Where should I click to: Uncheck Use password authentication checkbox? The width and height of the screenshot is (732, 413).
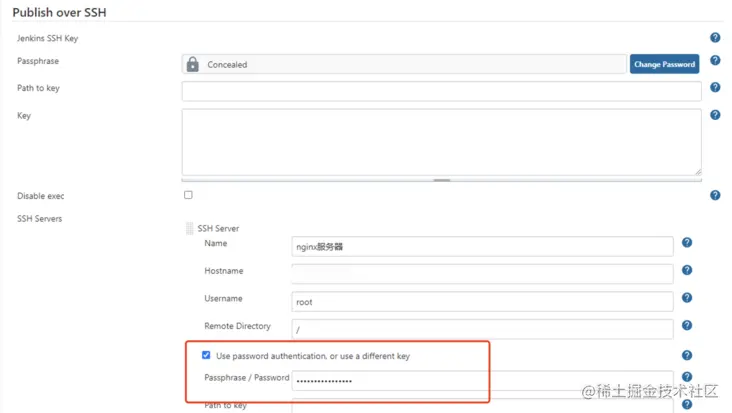pyautogui.click(x=206, y=355)
